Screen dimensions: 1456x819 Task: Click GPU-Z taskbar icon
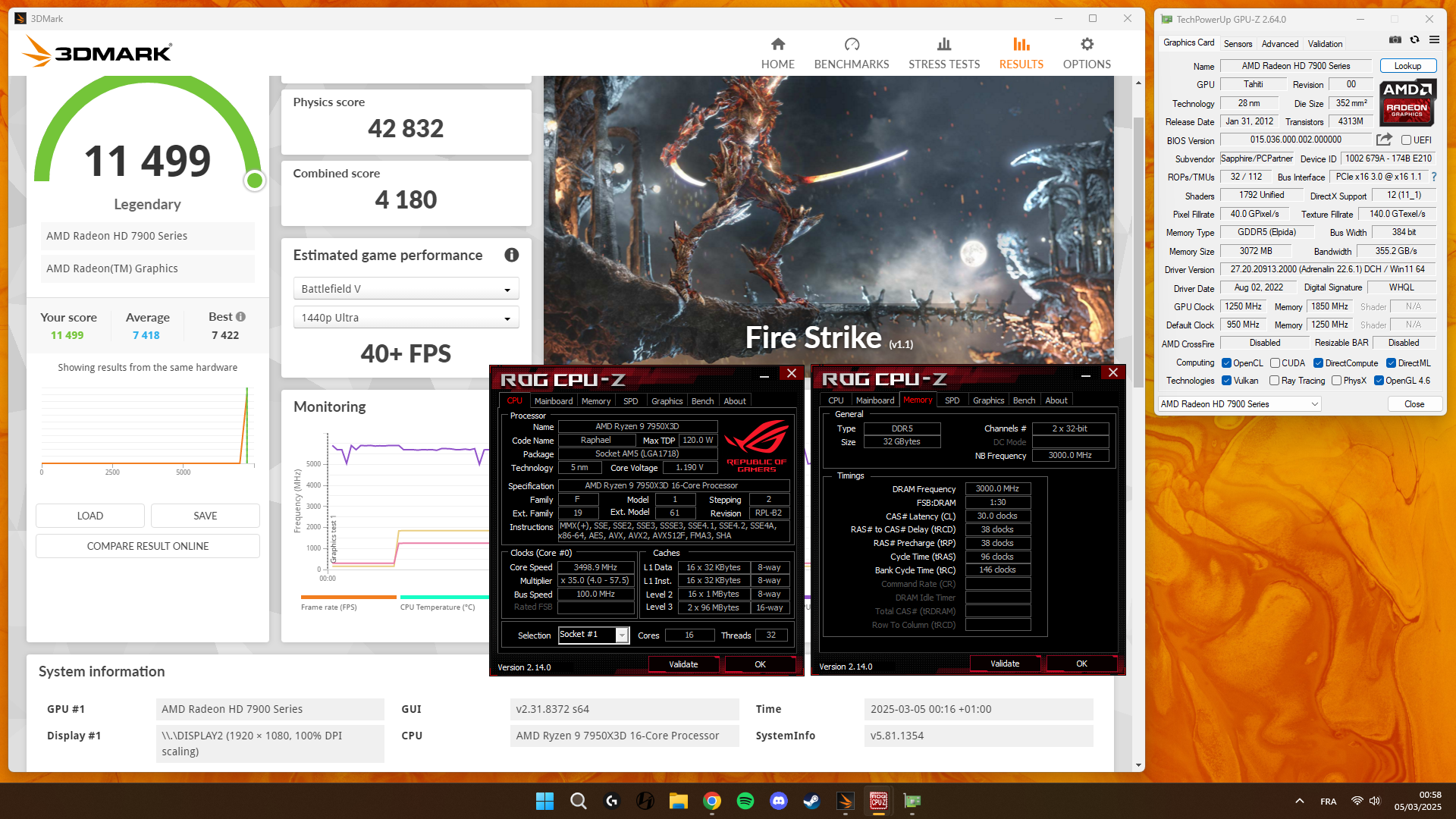point(912,801)
